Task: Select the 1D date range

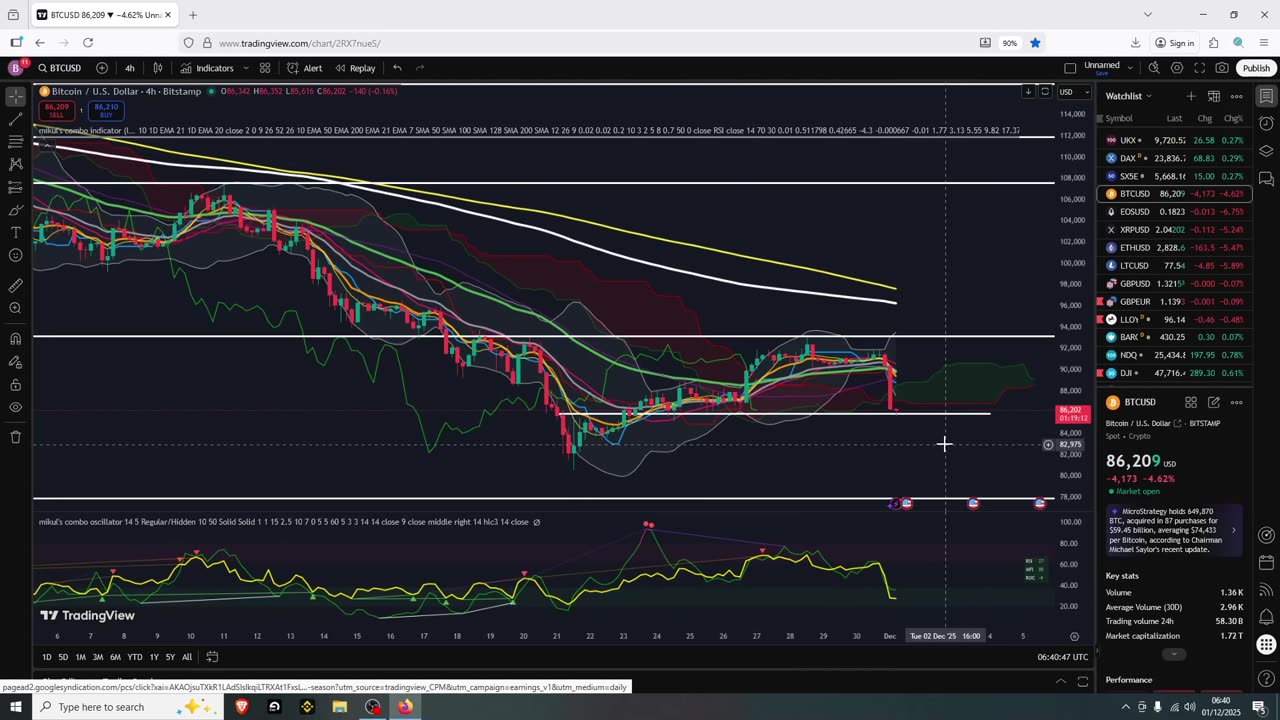Action: coord(47,657)
